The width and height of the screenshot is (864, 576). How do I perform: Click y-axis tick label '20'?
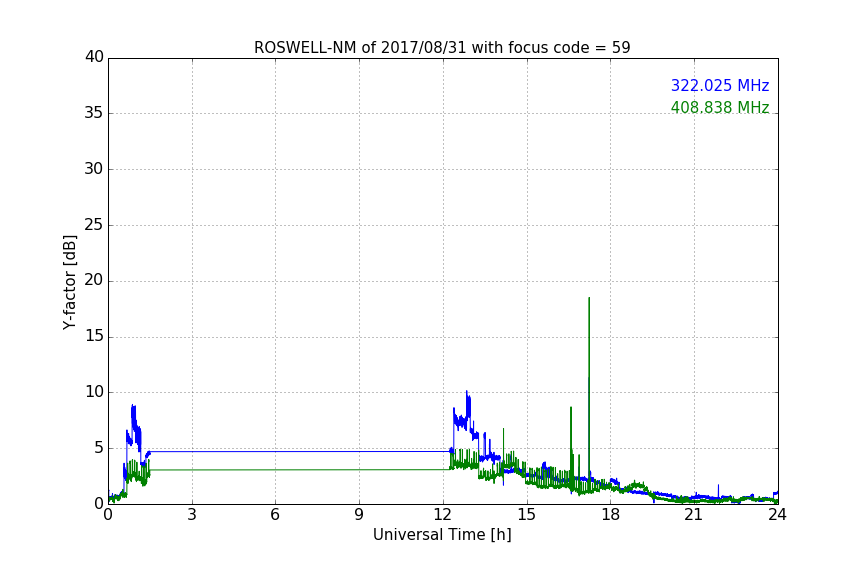[x=94, y=280]
